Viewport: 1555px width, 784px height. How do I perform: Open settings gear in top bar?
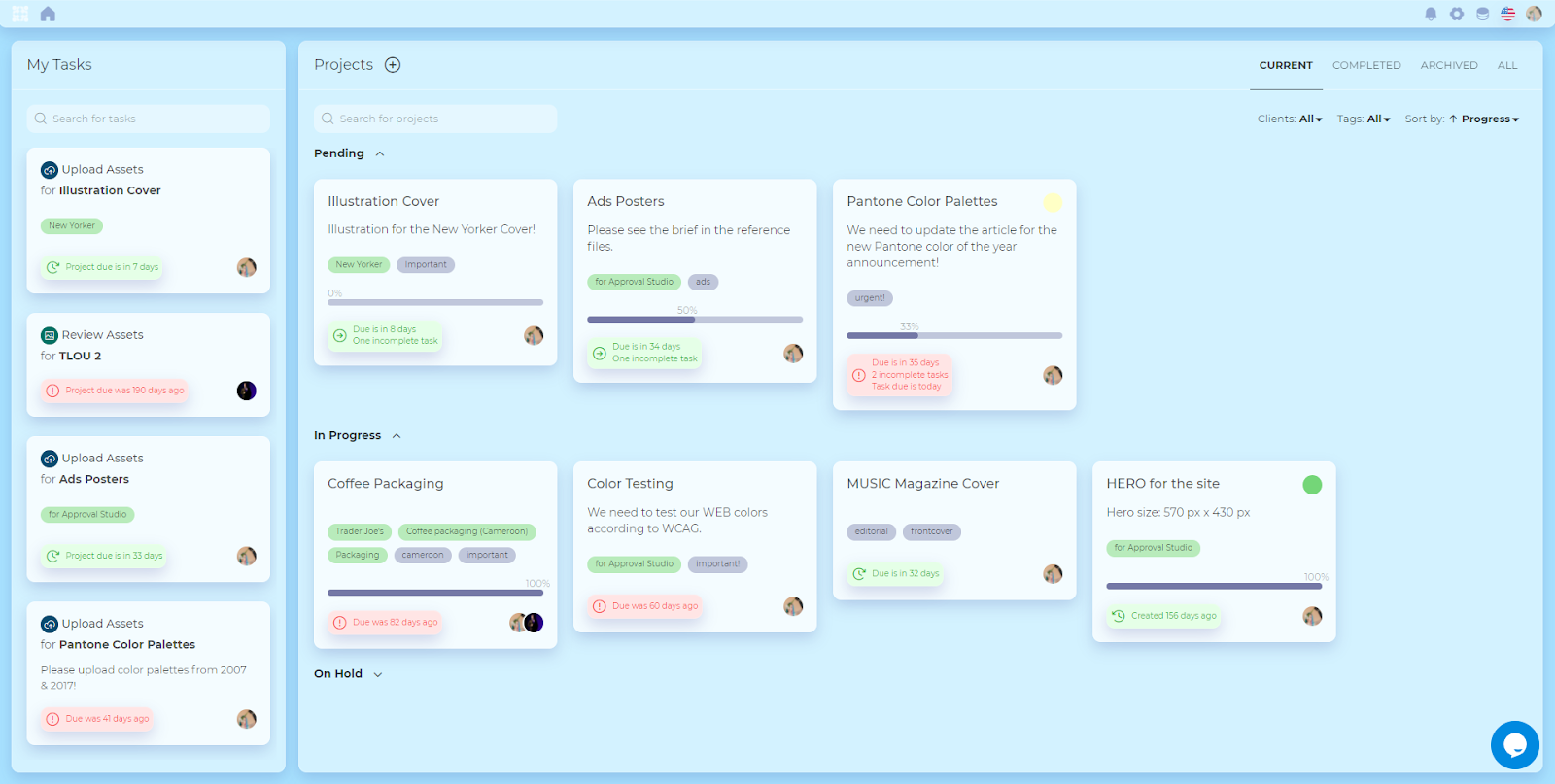[1456, 14]
